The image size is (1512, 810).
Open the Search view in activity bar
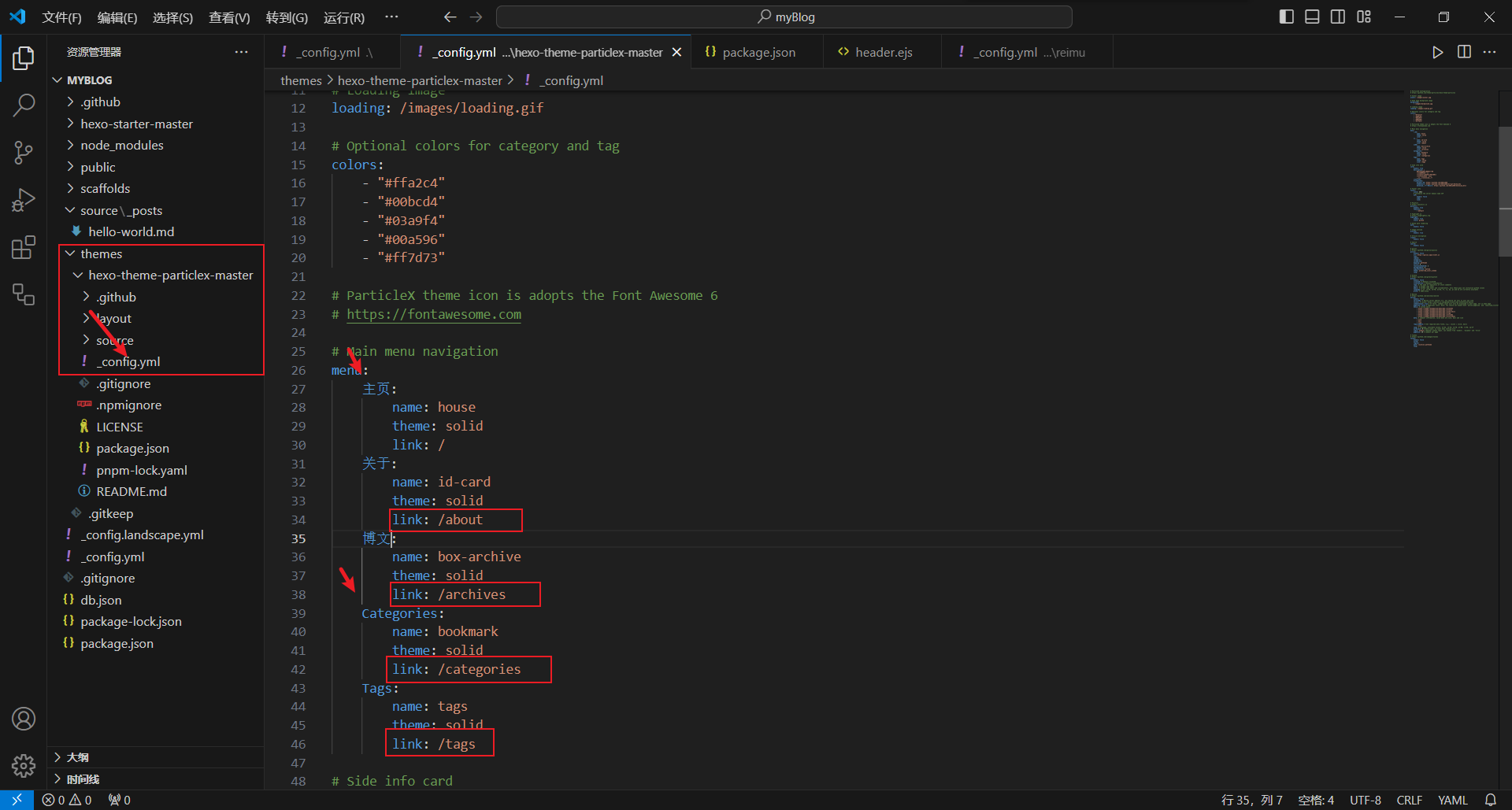[24, 105]
